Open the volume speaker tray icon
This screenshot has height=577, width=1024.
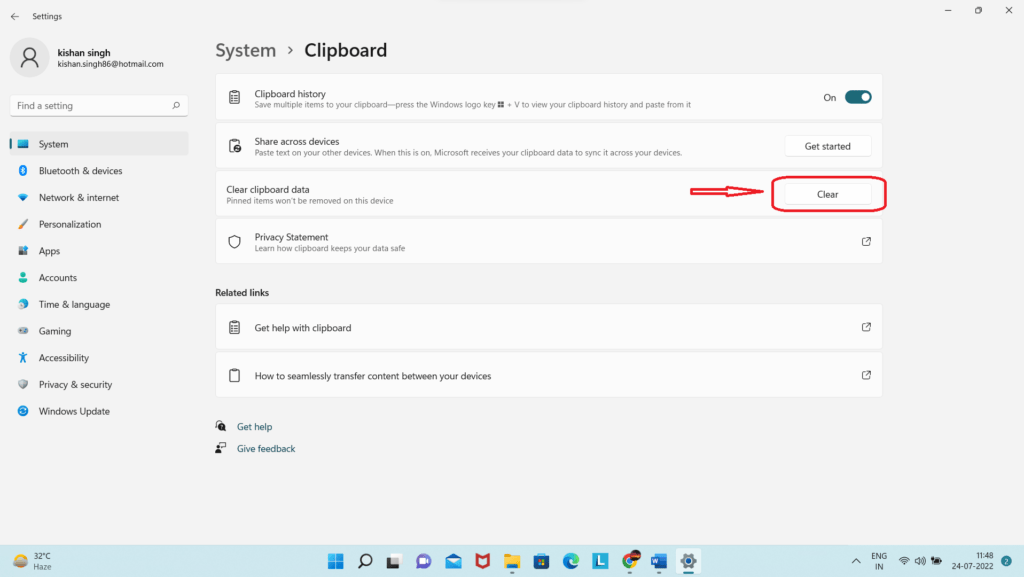[920, 561]
